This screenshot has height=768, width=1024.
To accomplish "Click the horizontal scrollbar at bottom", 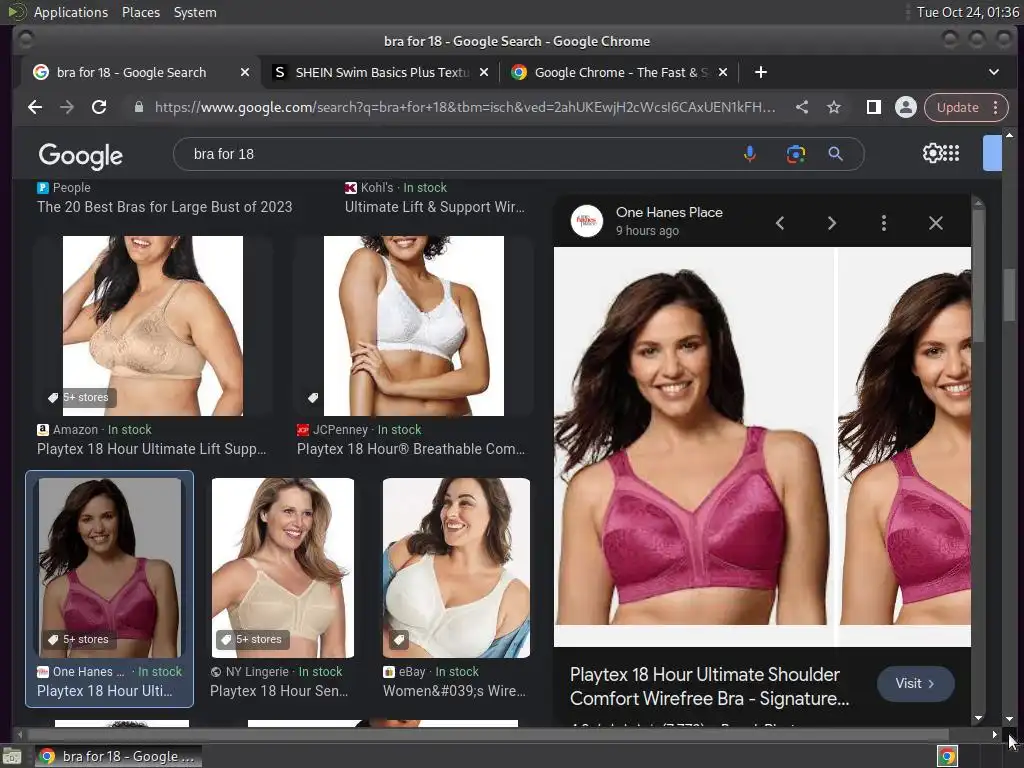I will [x=487, y=734].
